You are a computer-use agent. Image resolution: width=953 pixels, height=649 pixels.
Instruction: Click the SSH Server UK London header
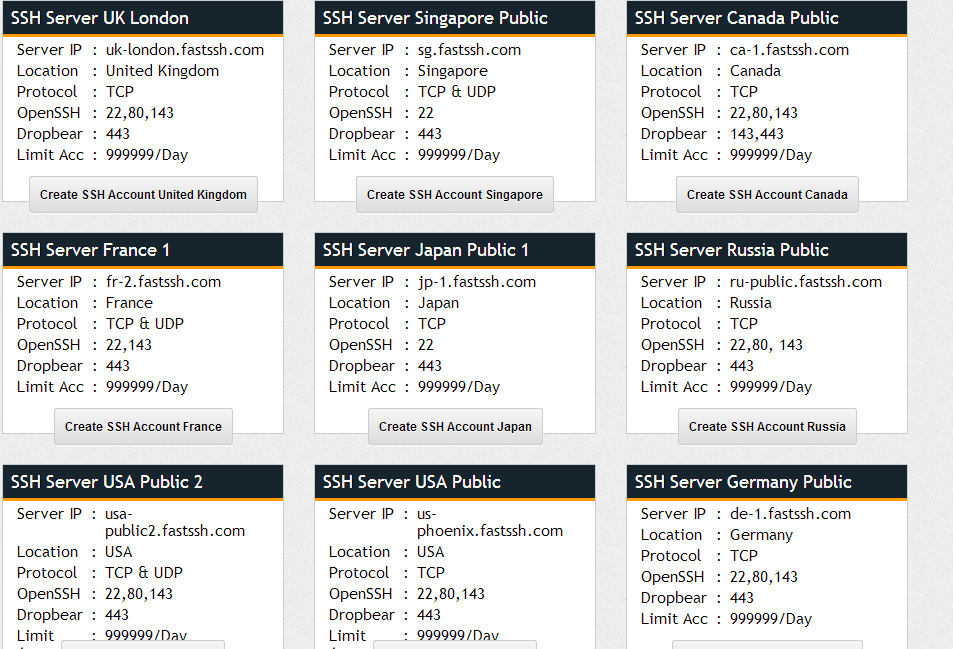[x=100, y=18]
